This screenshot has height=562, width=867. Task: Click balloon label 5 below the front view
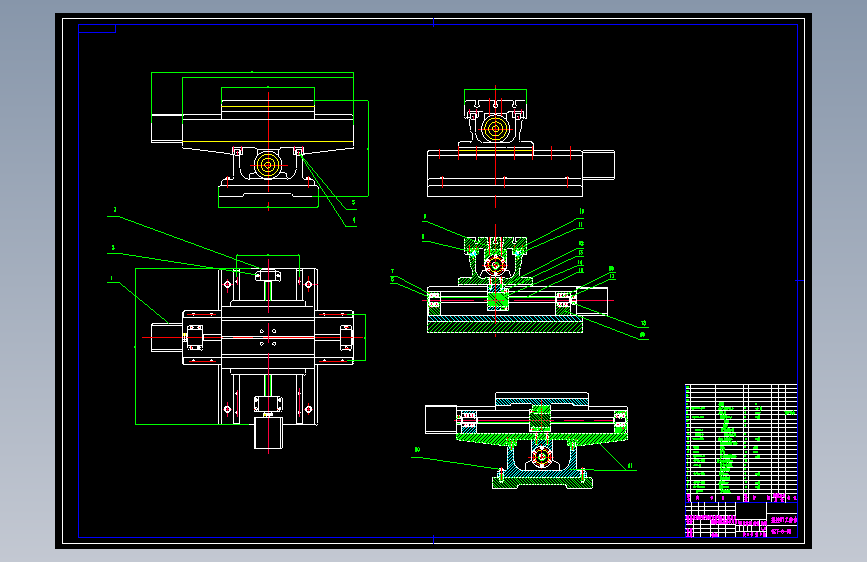(x=353, y=202)
